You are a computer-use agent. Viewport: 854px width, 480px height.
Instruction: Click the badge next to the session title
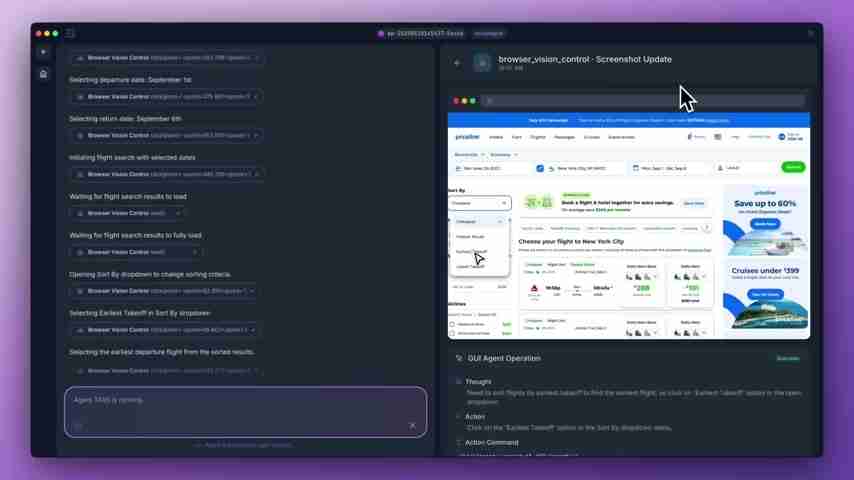[489, 34]
